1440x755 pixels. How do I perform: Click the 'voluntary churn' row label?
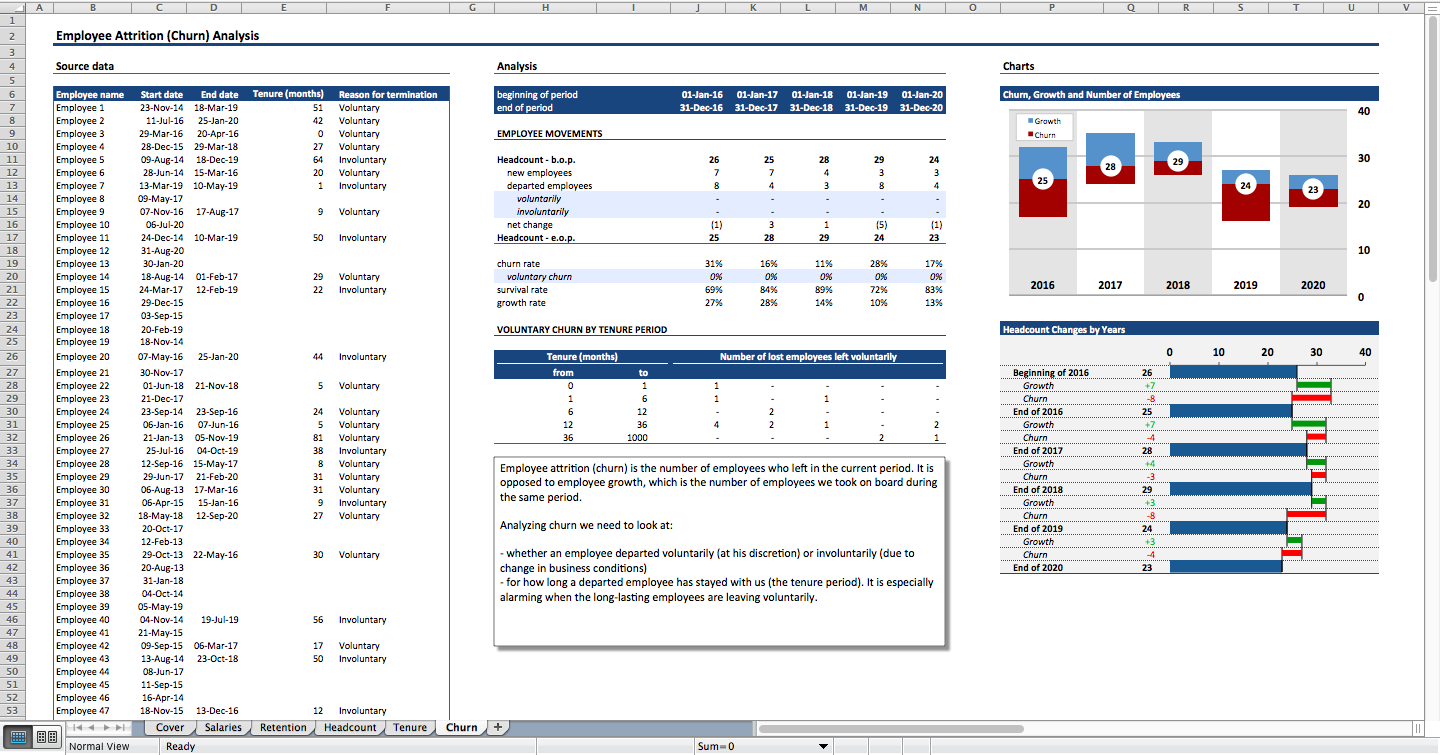540,277
